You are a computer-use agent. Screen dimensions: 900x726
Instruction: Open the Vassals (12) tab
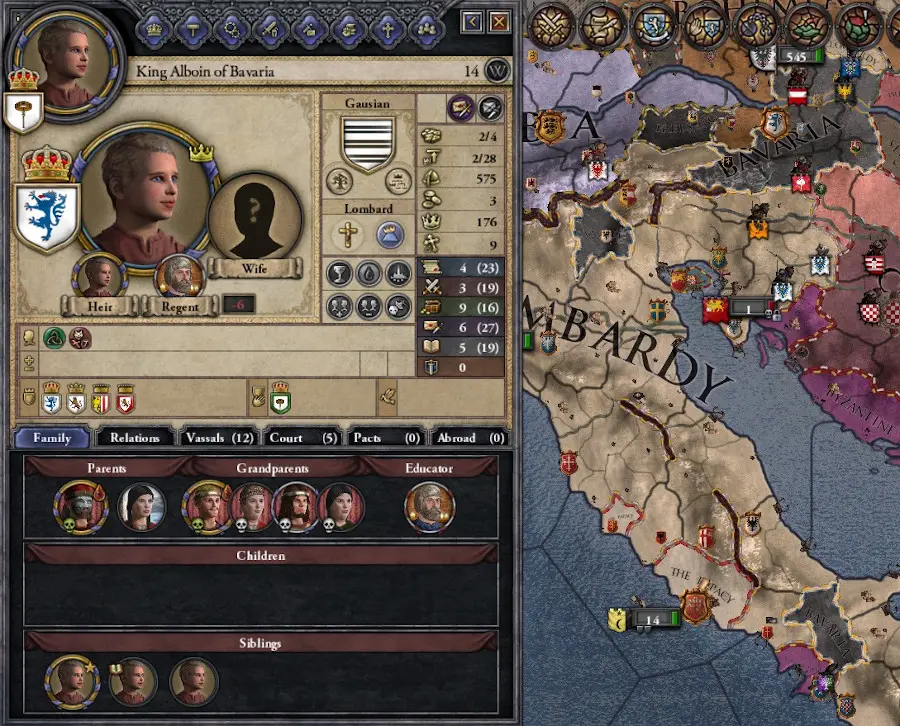(x=219, y=438)
